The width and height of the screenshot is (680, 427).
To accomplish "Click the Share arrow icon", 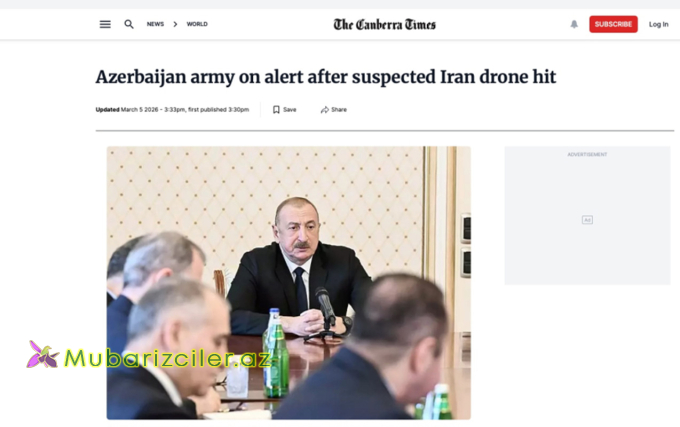I will point(324,110).
